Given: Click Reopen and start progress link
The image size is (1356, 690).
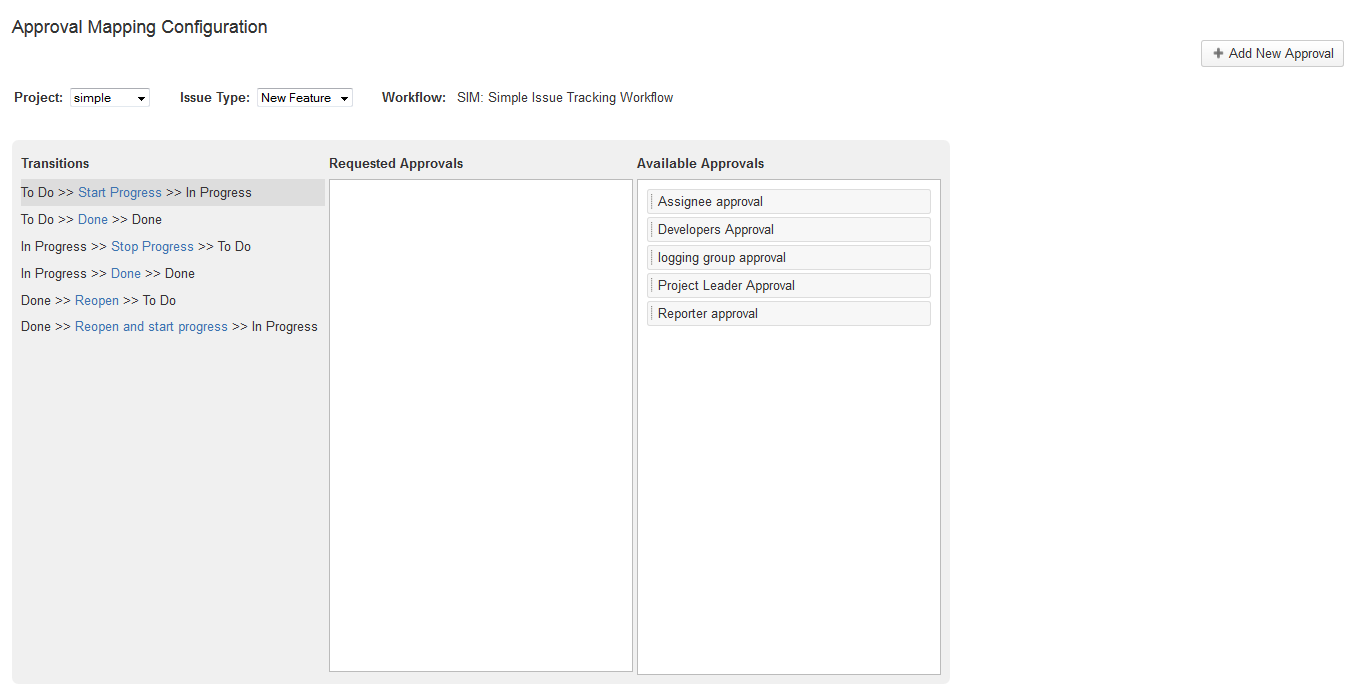Looking at the screenshot, I should coord(151,327).
